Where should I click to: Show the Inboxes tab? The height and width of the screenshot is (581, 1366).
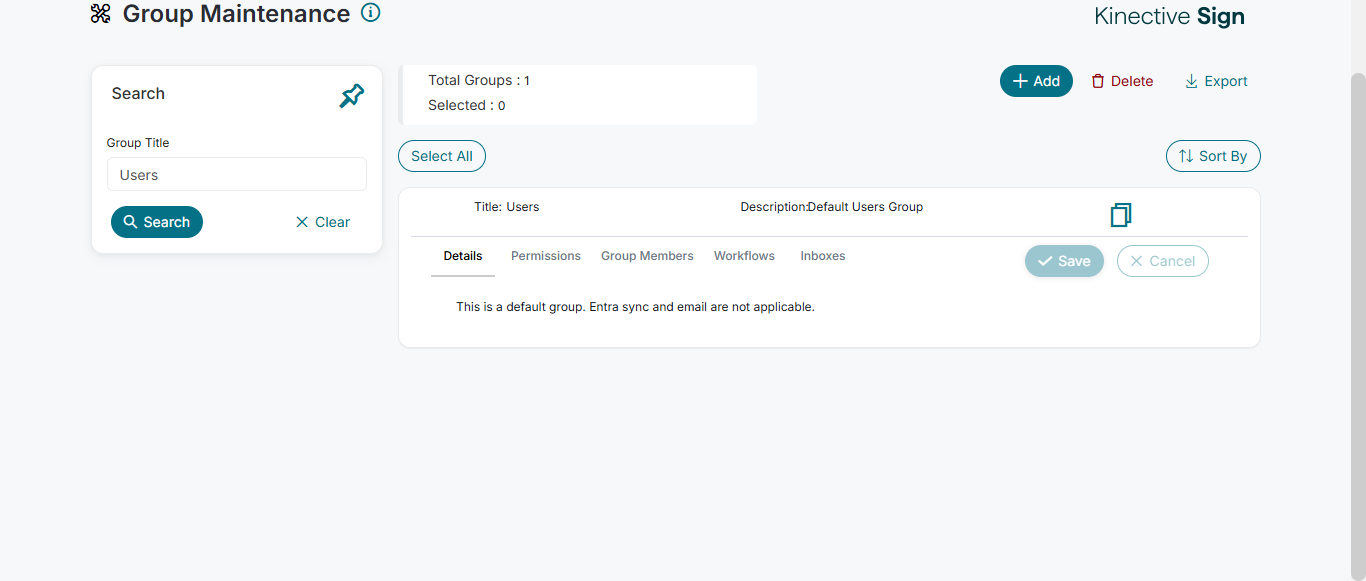pos(823,256)
